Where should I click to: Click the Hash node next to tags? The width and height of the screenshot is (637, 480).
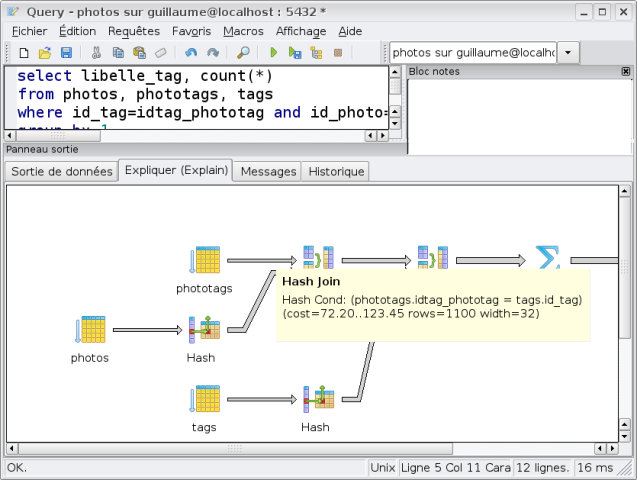coord(316,400)
